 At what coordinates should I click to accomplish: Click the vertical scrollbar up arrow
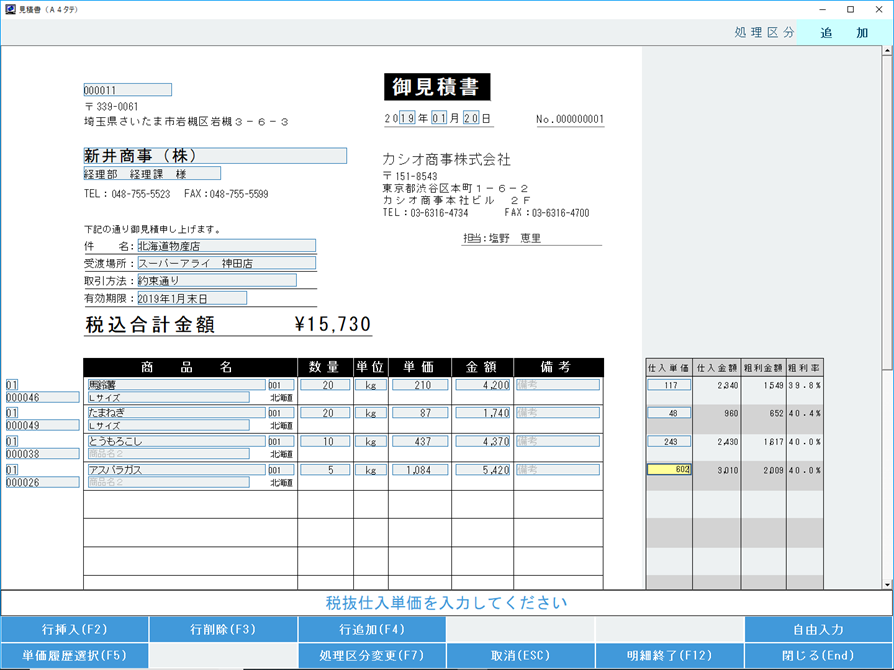pyautogui.click(x=887, y=51)
